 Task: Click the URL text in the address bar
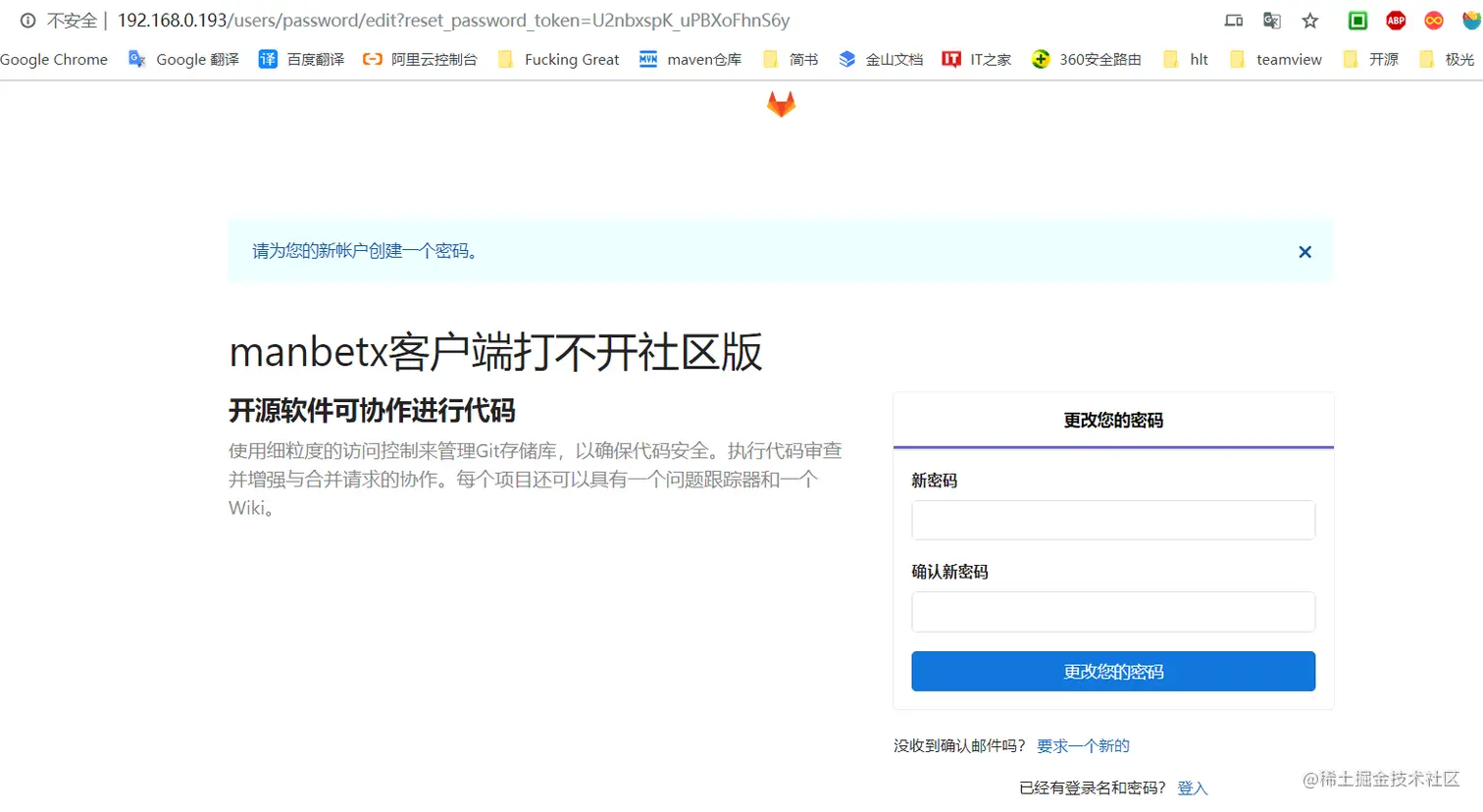tap(453, 21)
